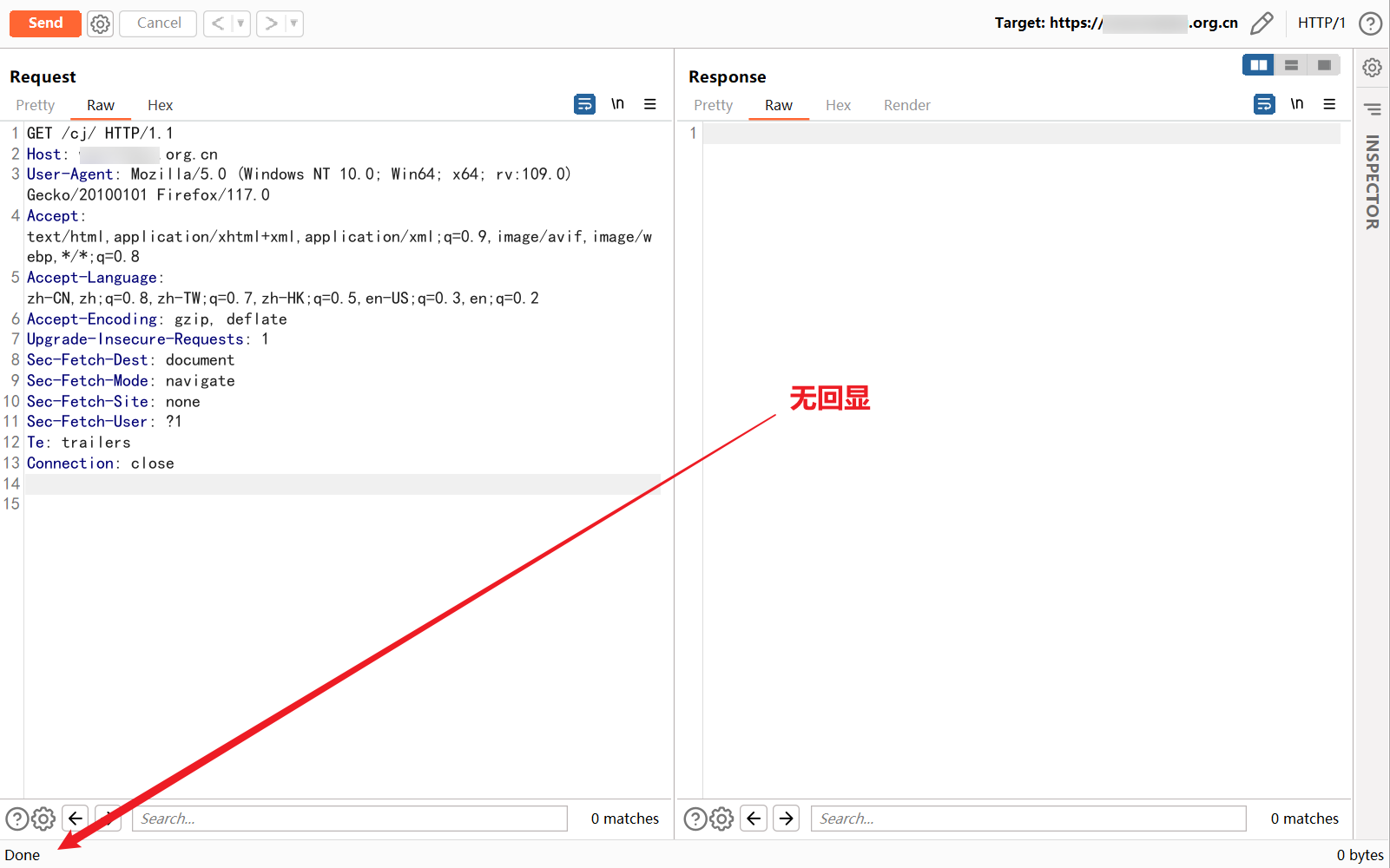
Task: Click the Cancel button
Action: pos(159,23)
